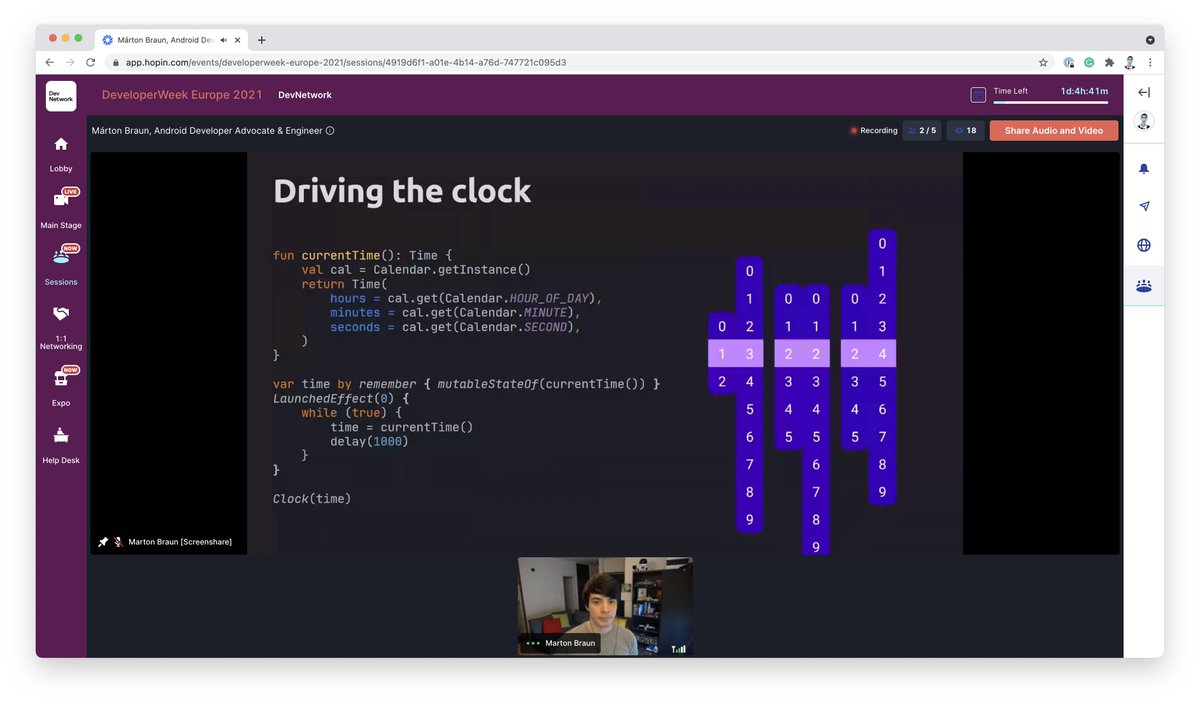Click the 2 / 5 participants counter
This screenshot has width=1200, height=705.
(x=922, y=130)
